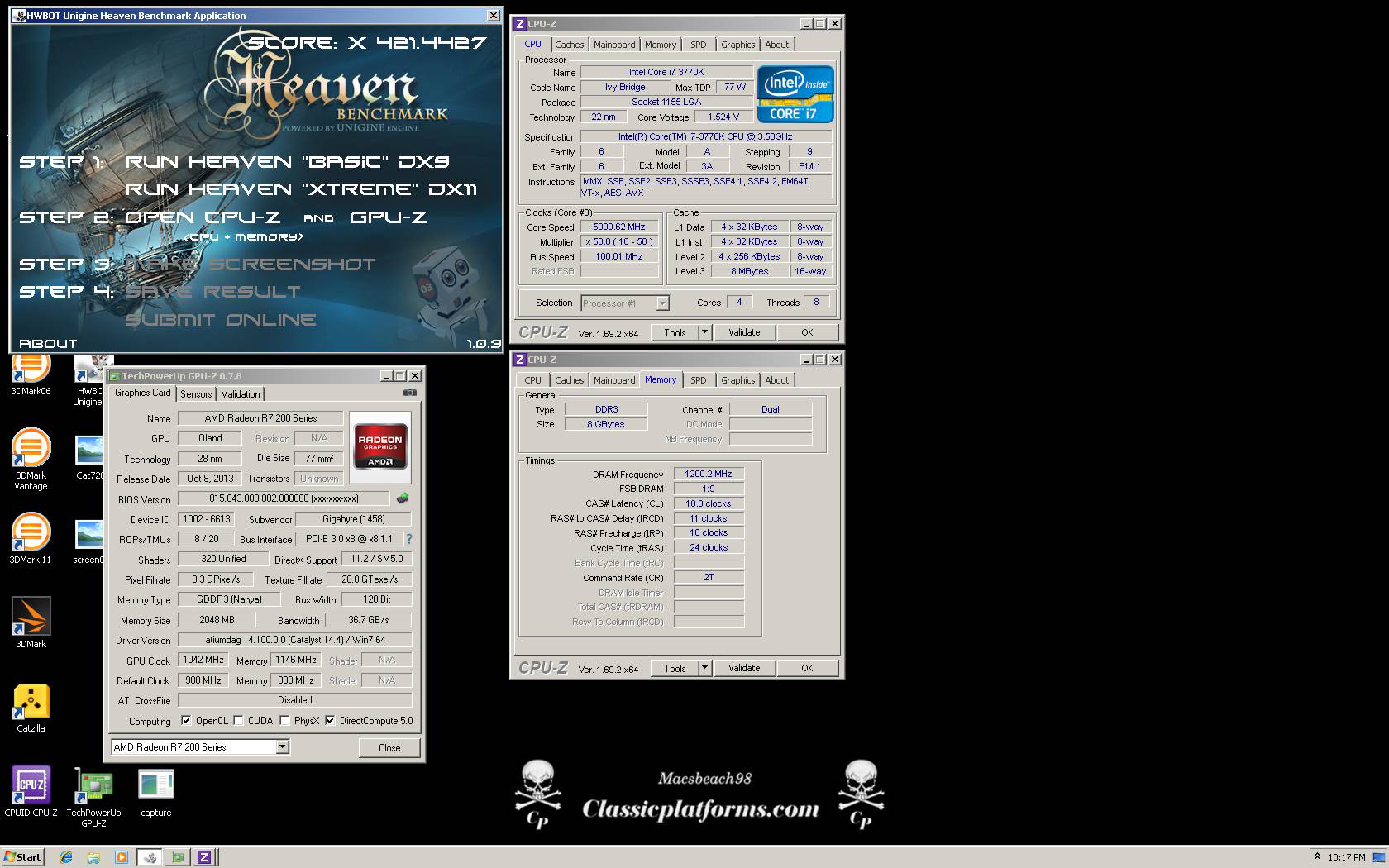Open Windows Explorer from the taskbar
Image resolution: width=1389 pixels, height=868 pixels.
(93, 857)
